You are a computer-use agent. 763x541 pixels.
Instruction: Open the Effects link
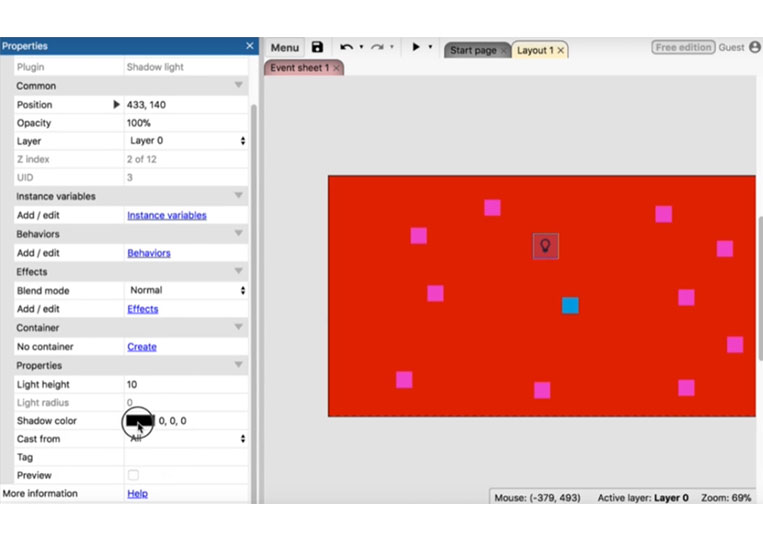pyautogui.click(x=143, y=309)
